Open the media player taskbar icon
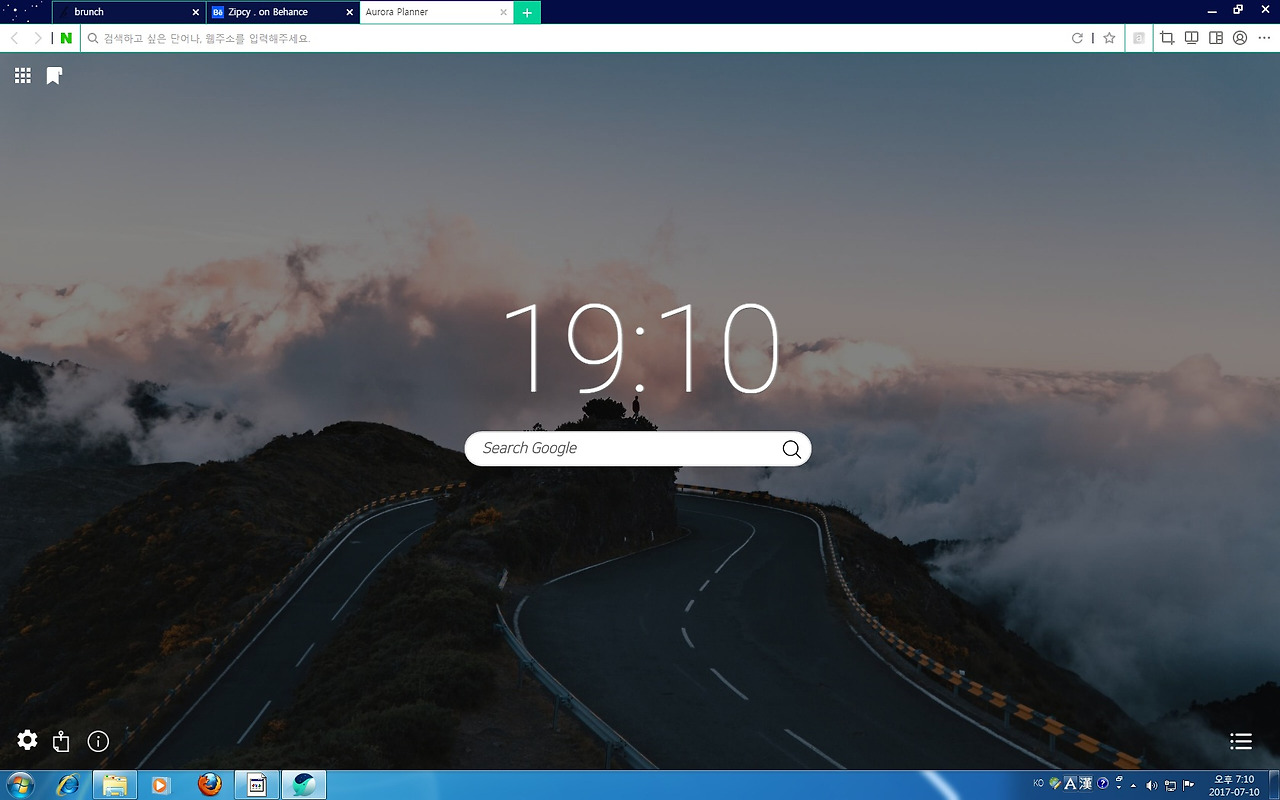 [160, 785]
